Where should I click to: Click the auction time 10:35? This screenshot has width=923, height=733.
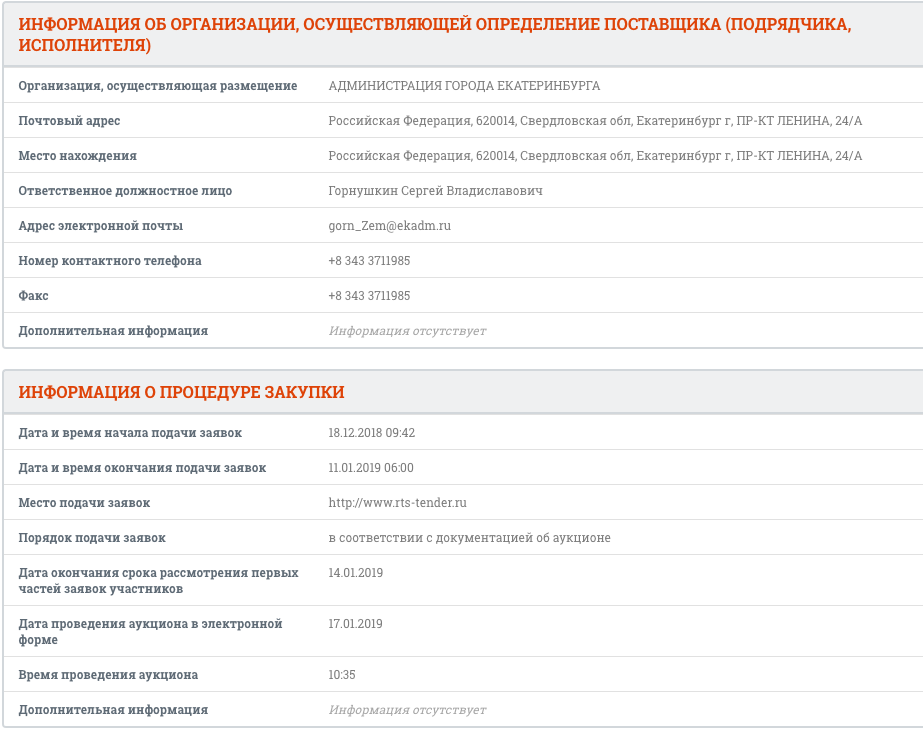[342, 675]
